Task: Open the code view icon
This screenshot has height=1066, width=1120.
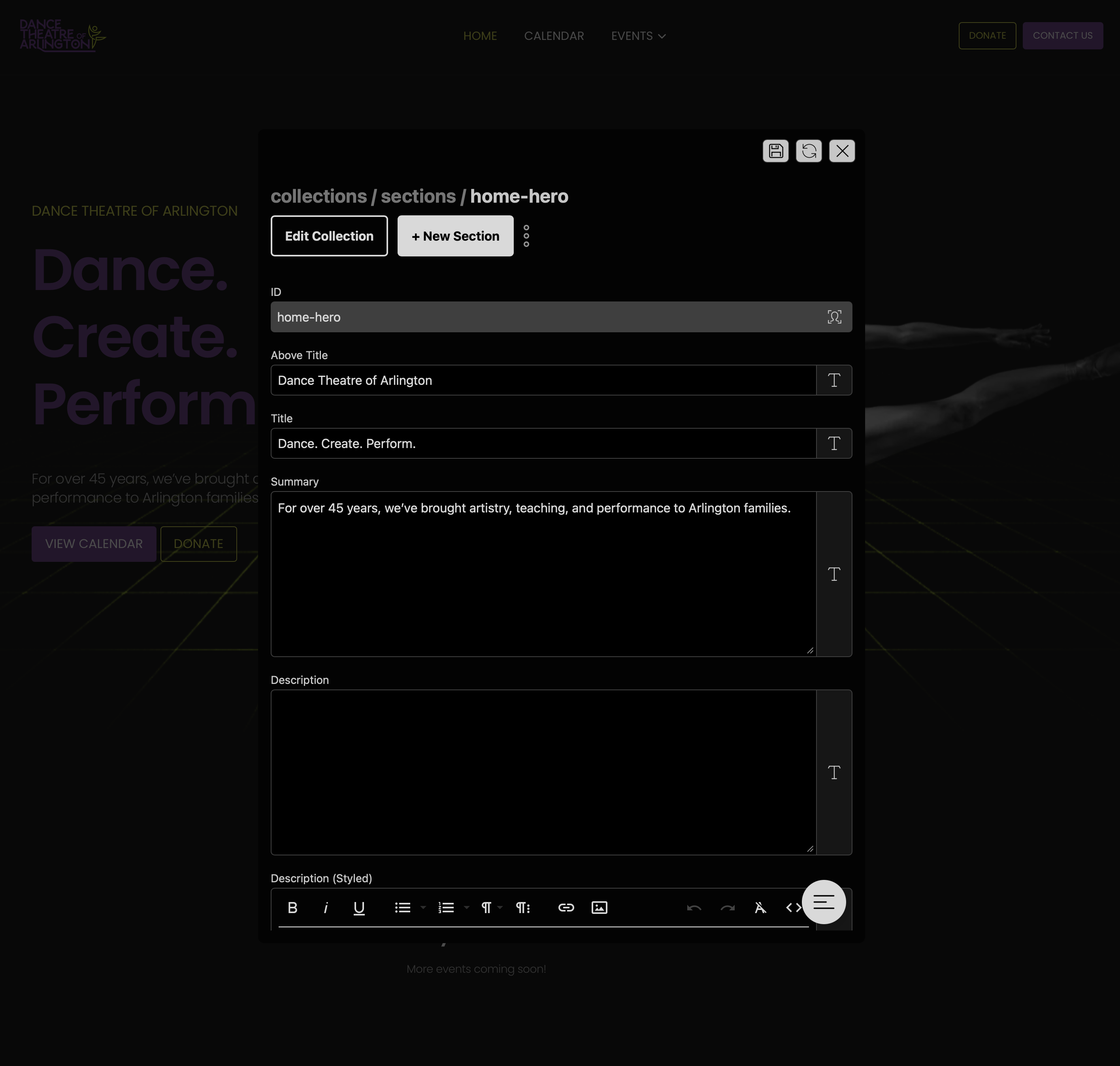Action: tap(793, 908)
